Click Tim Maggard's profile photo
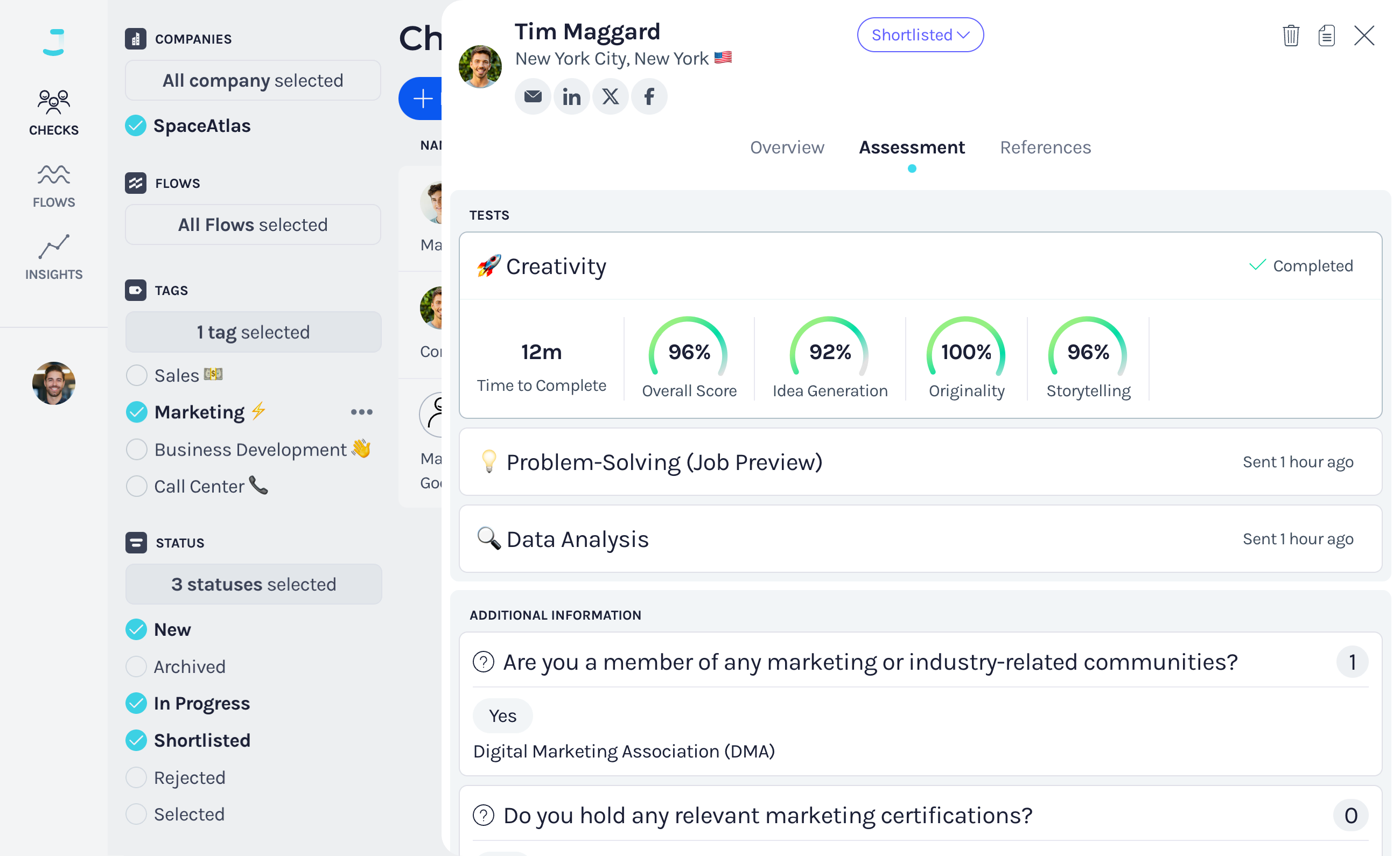The width and height of the screenshot is (1400, 856). tap(480, 66)
